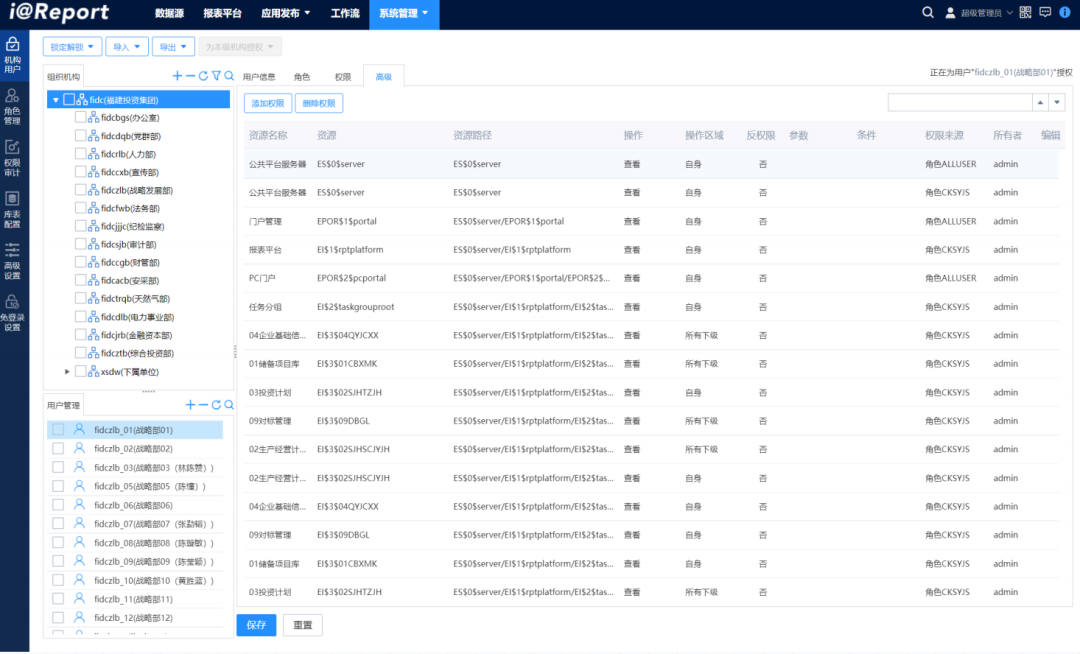
Task: Open the message icon in header
Action: pos(1045,12)
